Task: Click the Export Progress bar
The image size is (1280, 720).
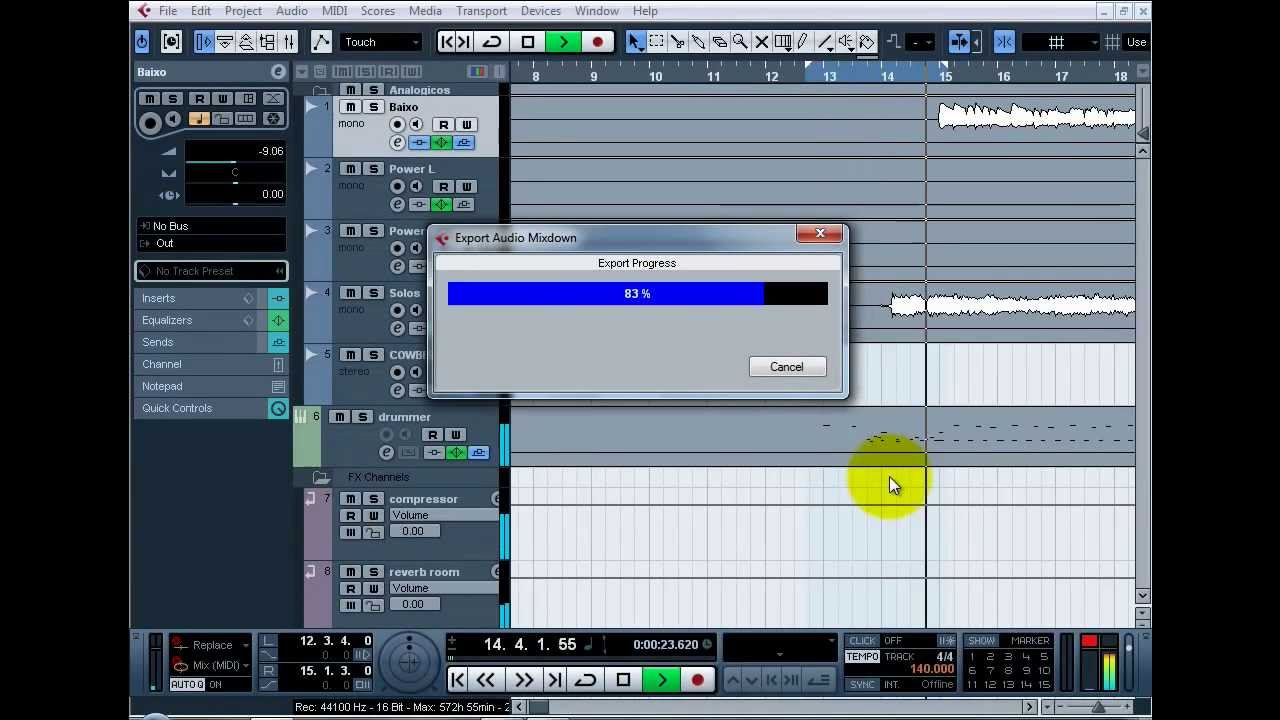Action: coord(637,293)
